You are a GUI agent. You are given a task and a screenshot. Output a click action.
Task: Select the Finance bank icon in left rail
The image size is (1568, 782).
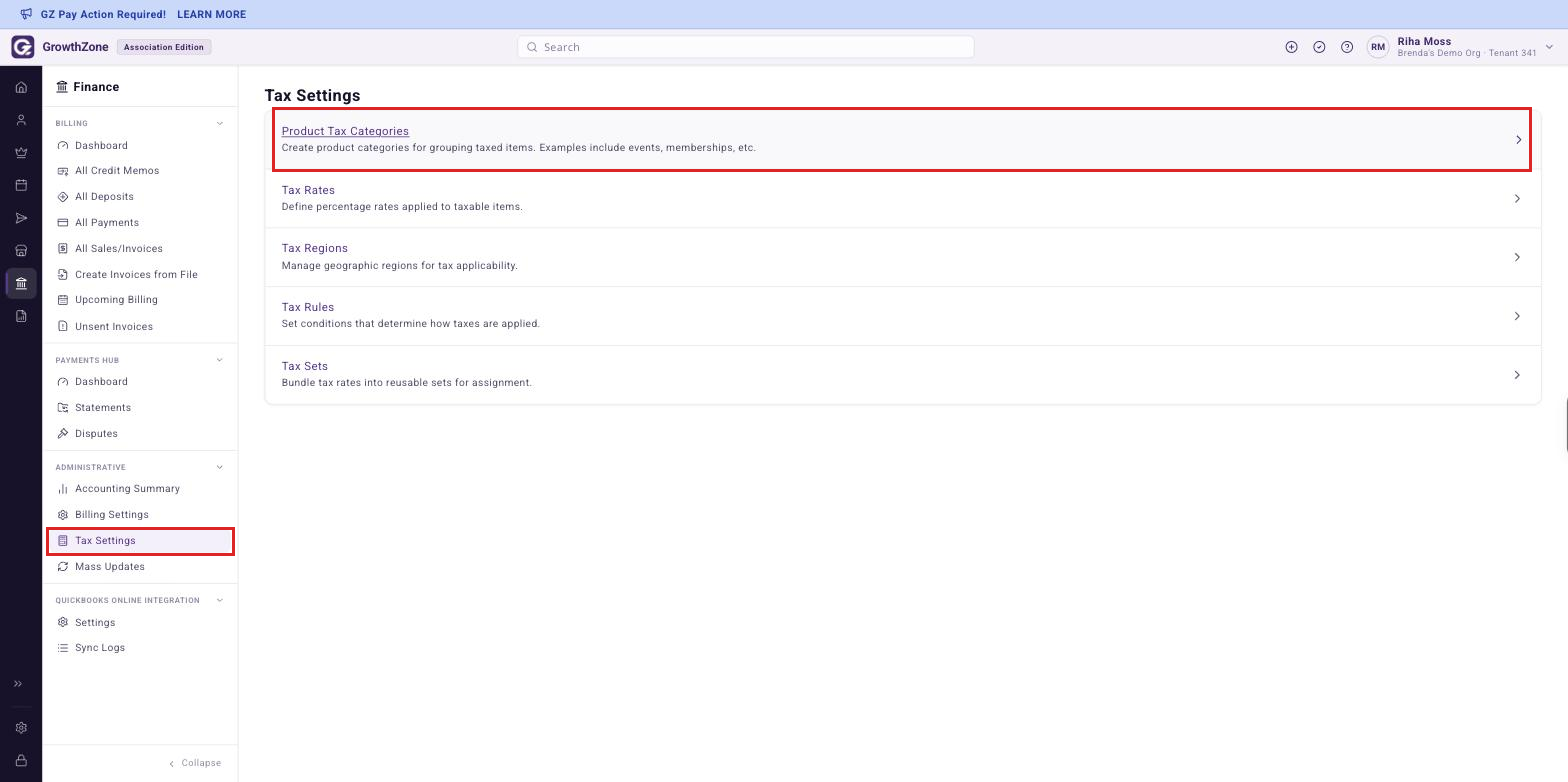21,283
